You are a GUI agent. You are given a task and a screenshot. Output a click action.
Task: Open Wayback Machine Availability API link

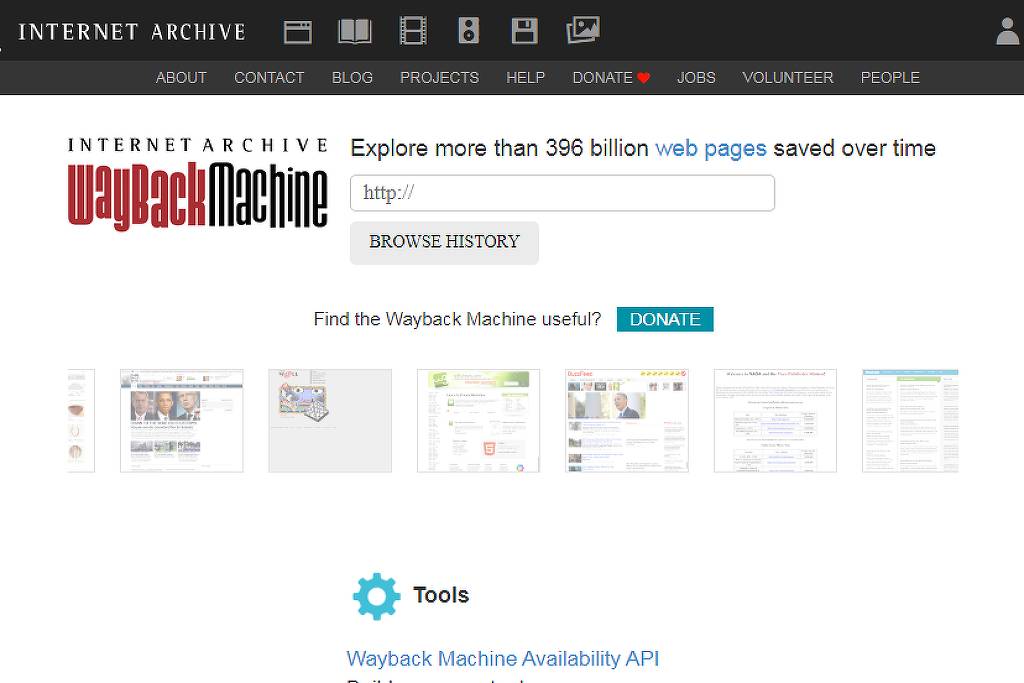(502, 658)
